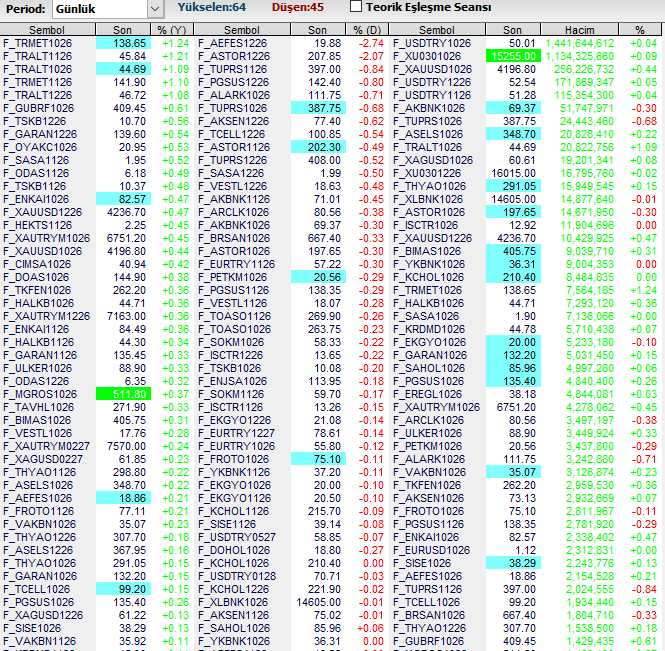665x651 pixels.
Task: Enable the Teorik Eşleşme Seansı checkbox
Action: click(356, 6)
